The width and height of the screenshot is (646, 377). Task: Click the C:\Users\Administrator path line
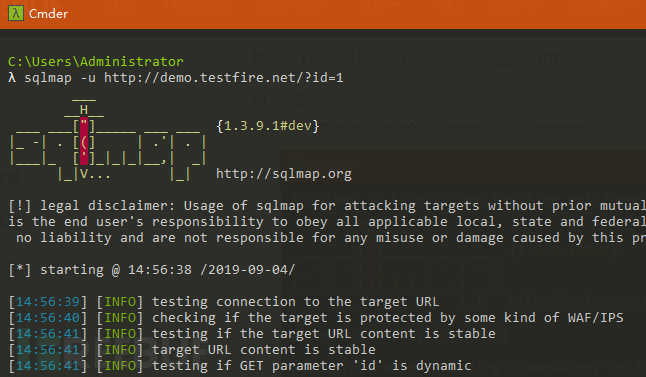96,62
